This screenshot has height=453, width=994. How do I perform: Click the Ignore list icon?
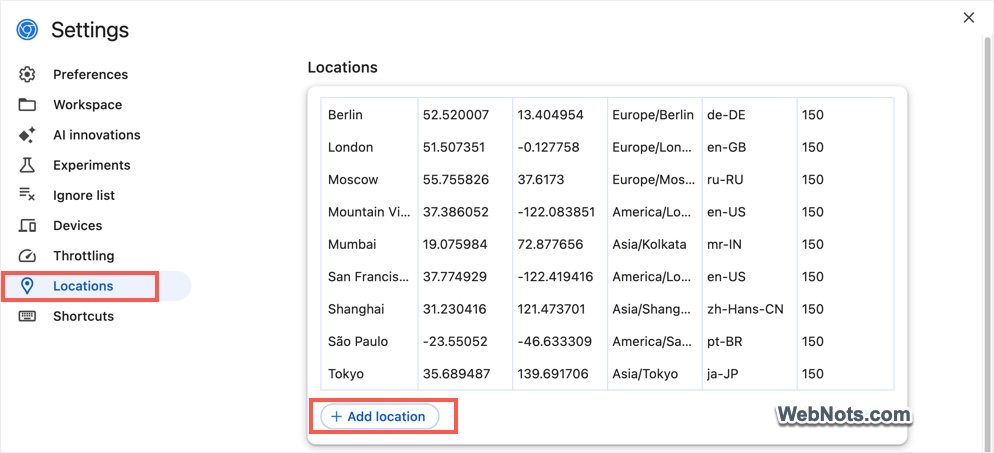click(27, 195)
